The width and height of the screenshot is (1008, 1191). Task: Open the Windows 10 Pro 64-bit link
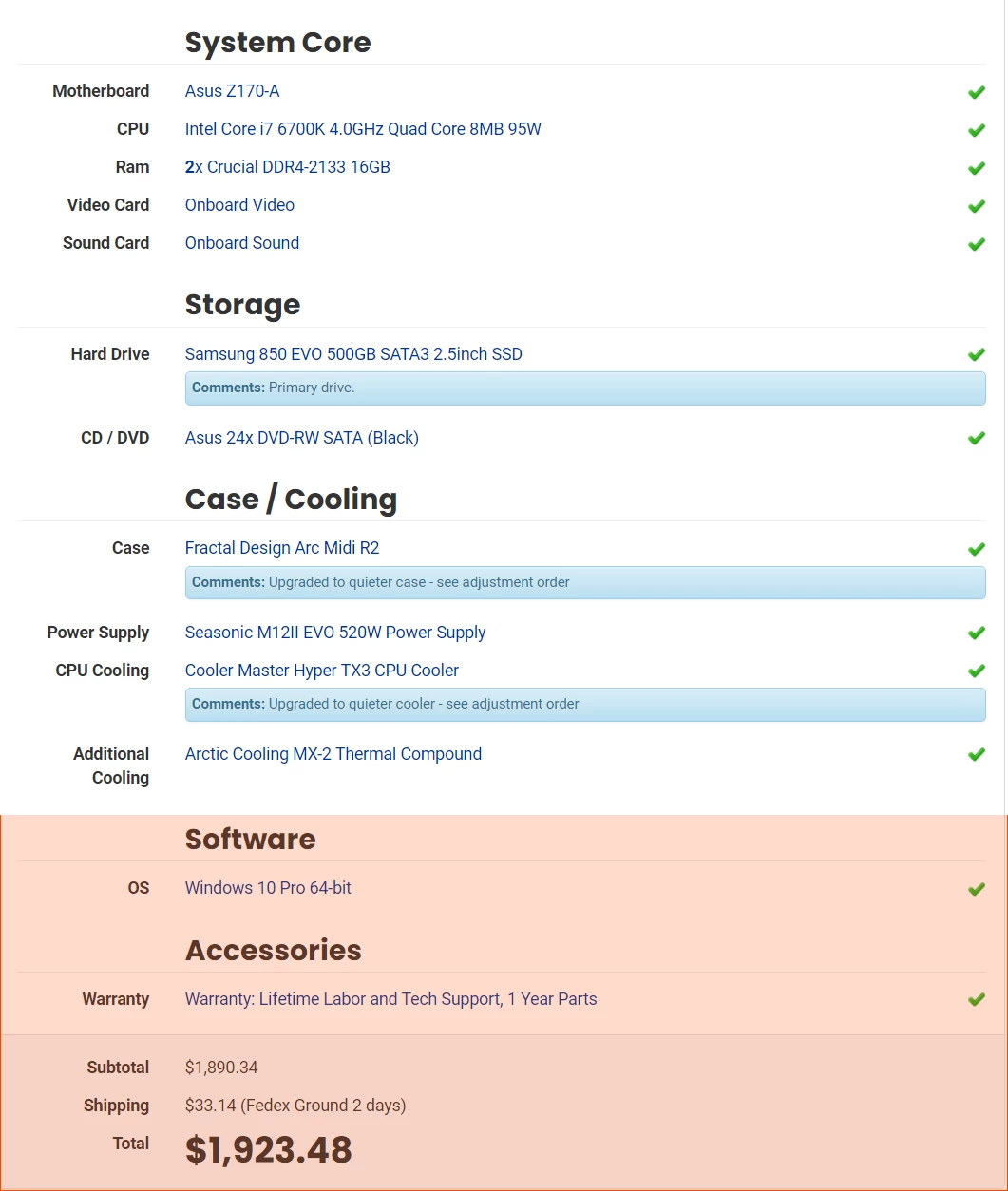[268, 888]
